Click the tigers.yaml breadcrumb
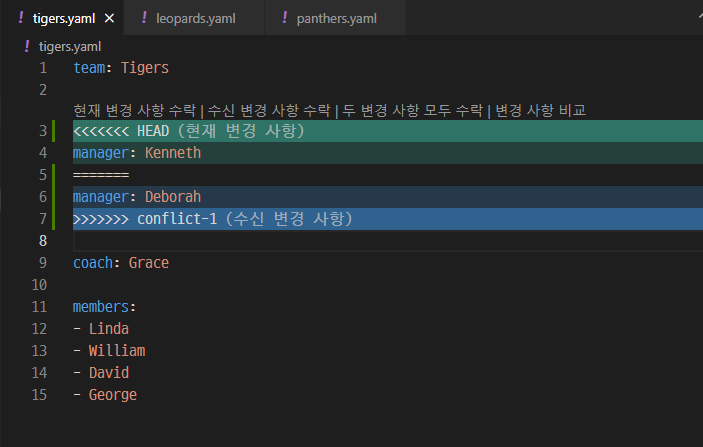 70,47
